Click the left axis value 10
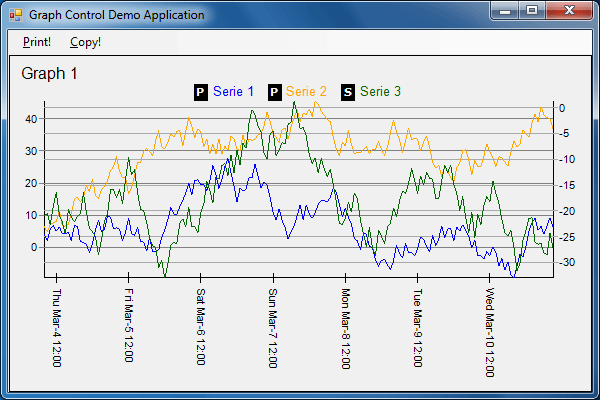The height and width of the screenshot is (400, 600). click(x=31, y=216)
